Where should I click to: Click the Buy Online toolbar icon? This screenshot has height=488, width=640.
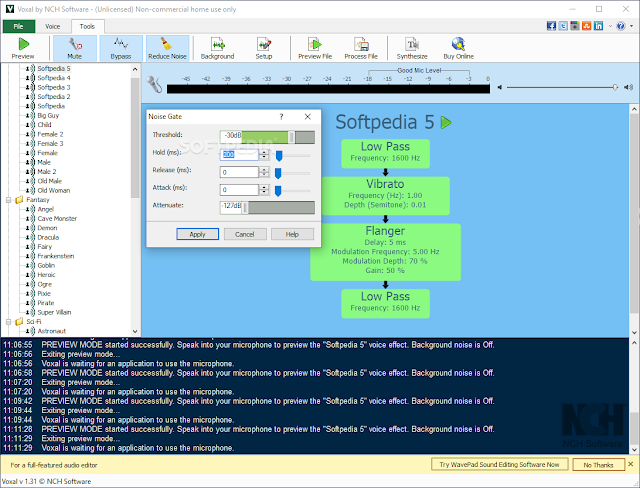(x=458, y=48)
